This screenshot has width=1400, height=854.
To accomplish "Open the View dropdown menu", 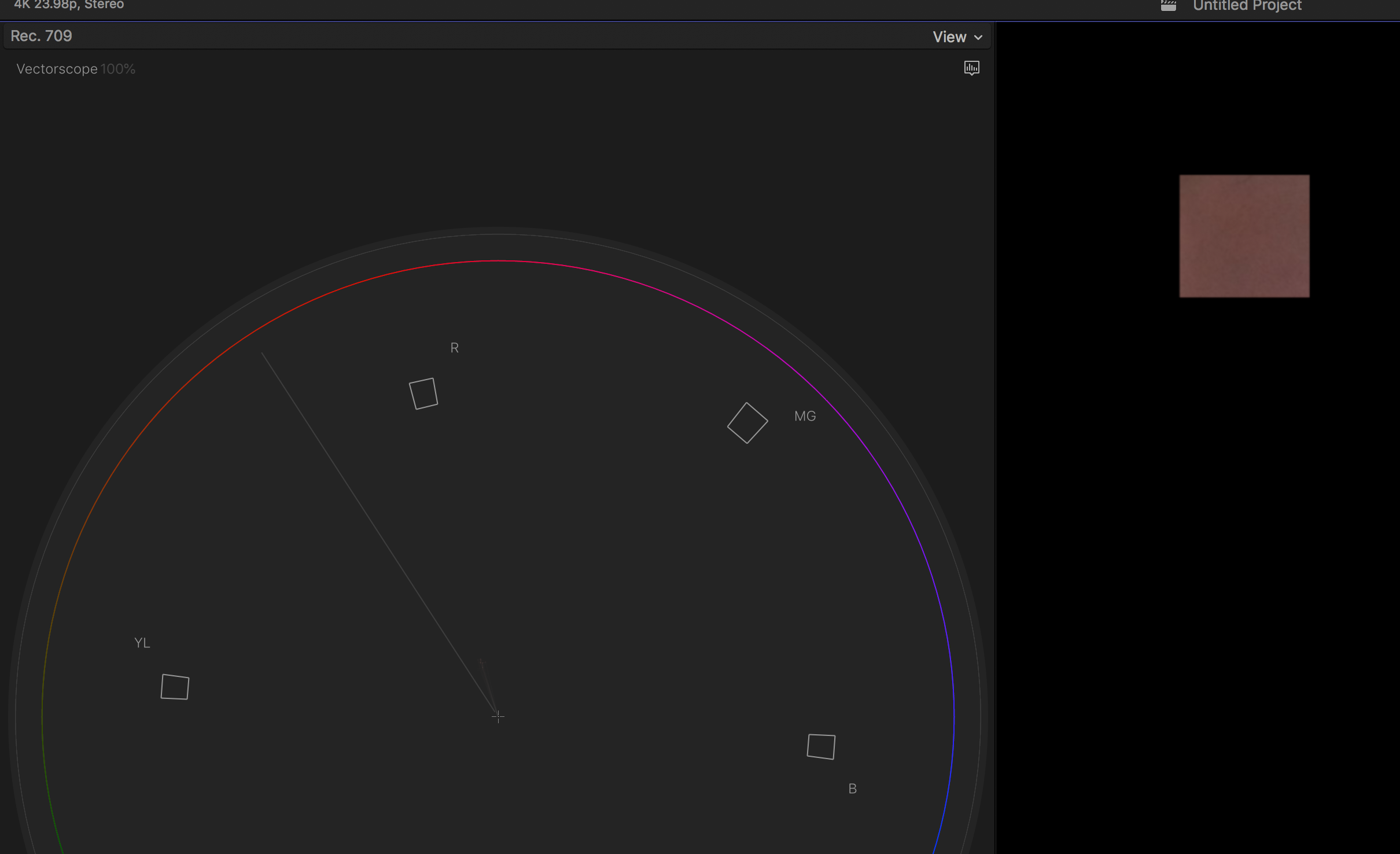I will 957,37.
